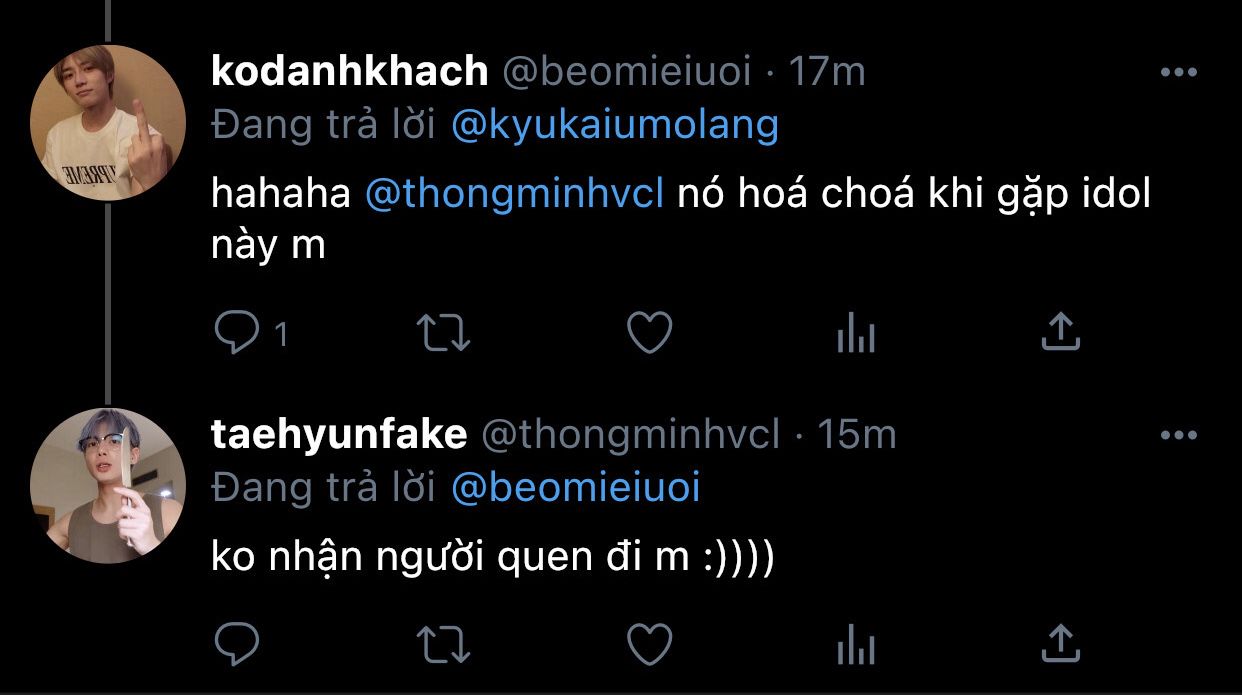View analytics for kodanhkhach's tweet
Viewport: 1242px width, 695px height.
click(x=856, y=335)
